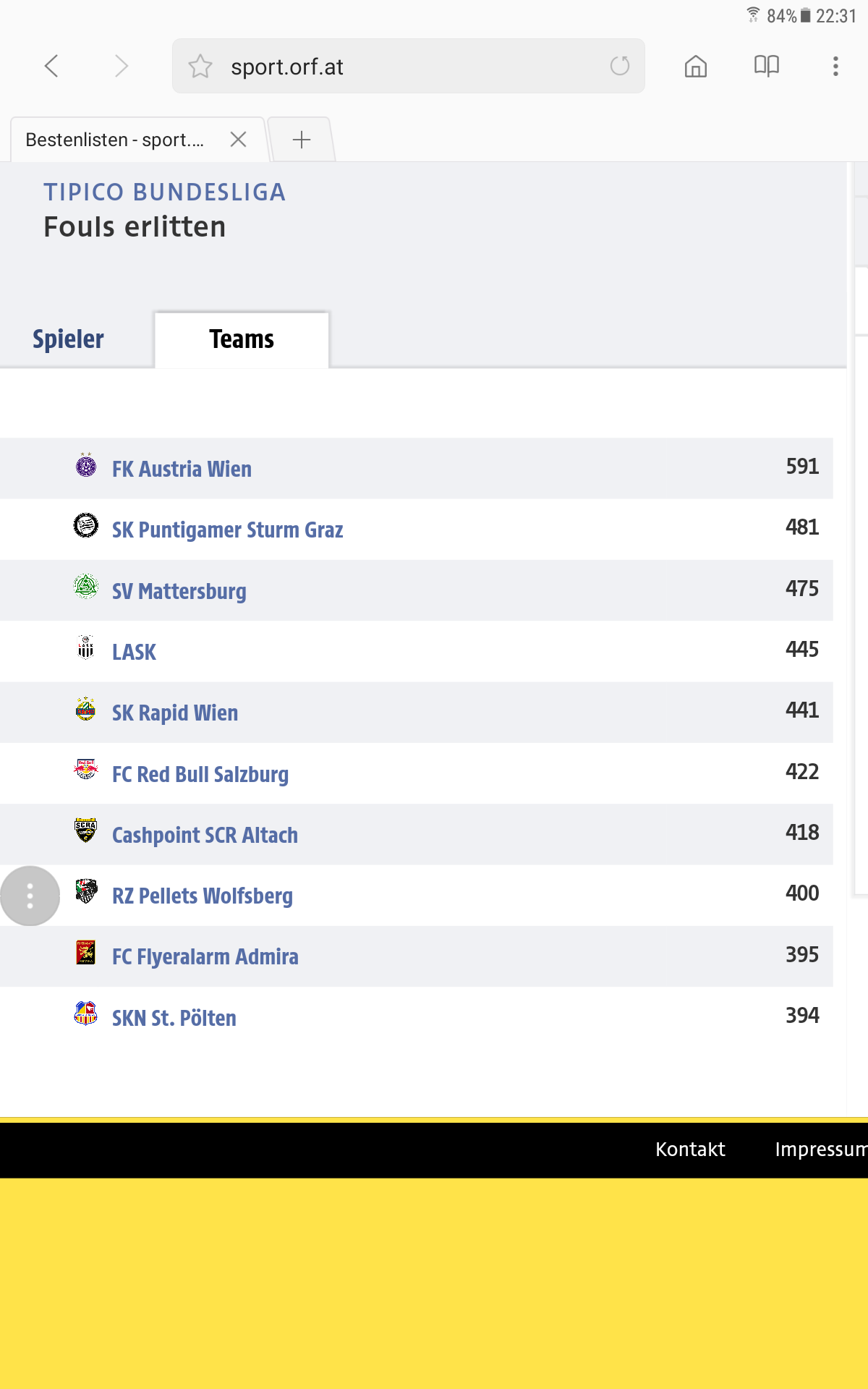
Task: Tap the browser forward arrow
Action: click(121, 66)
